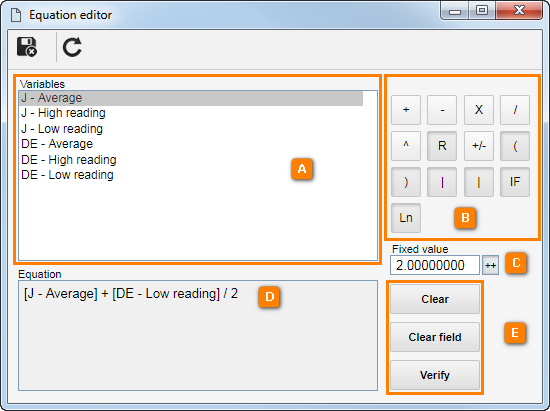Click the refresh arrow toolbar icon
This screenshot has height=411, width=550.
[x=72, y=47]
